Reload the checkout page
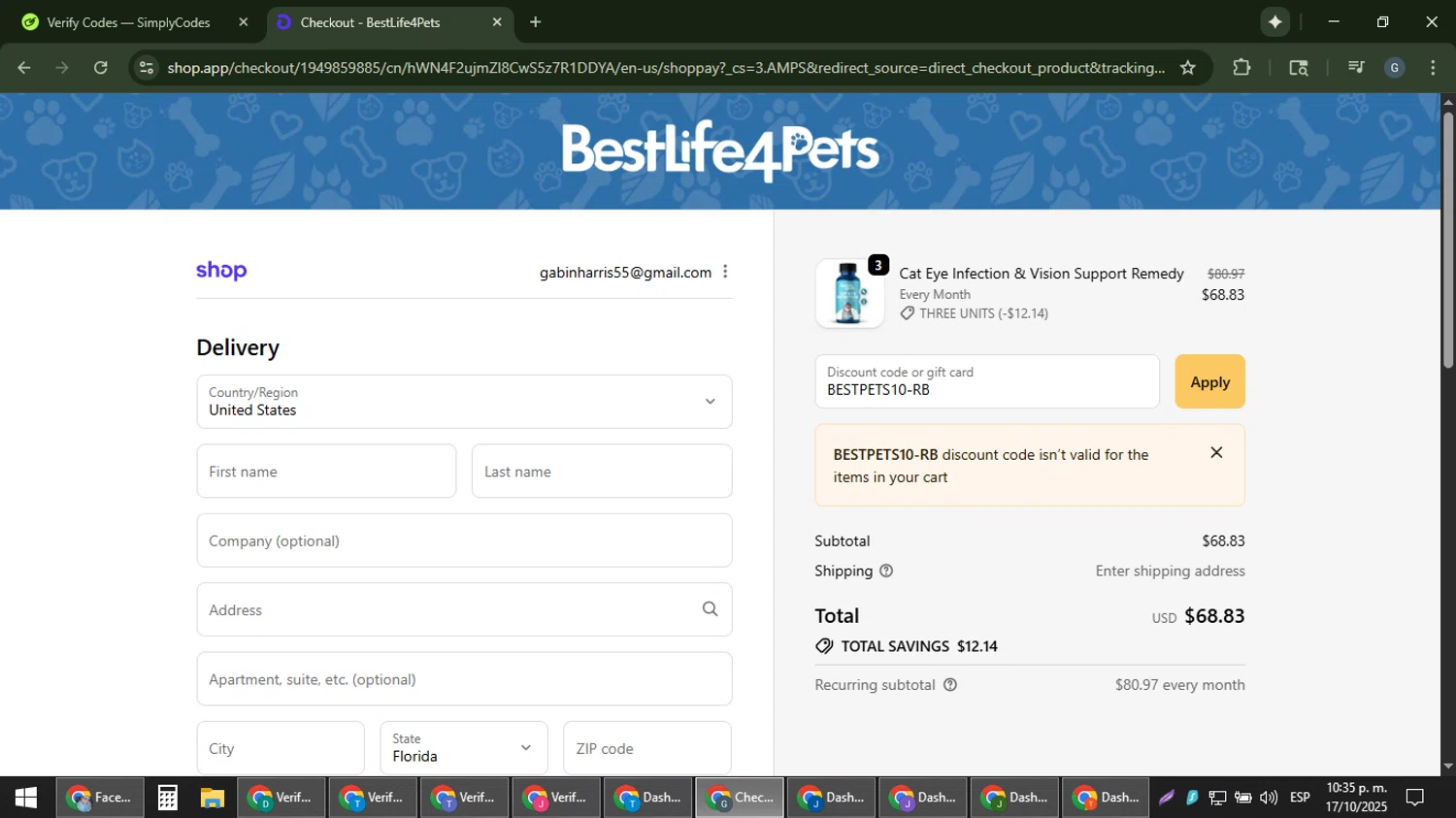The width and height of the screenshot is (1456, 818). pyautogui.click(x=101, y=68)
